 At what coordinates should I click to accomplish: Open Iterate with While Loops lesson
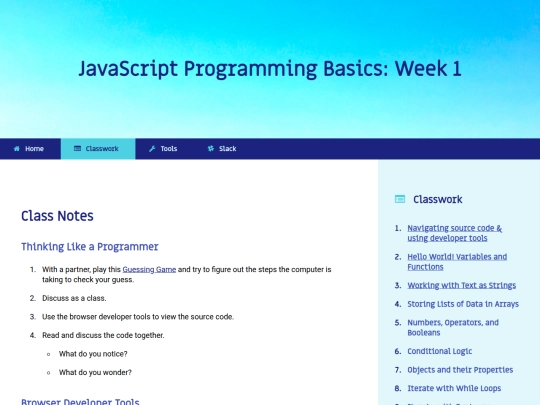point(454,388)
